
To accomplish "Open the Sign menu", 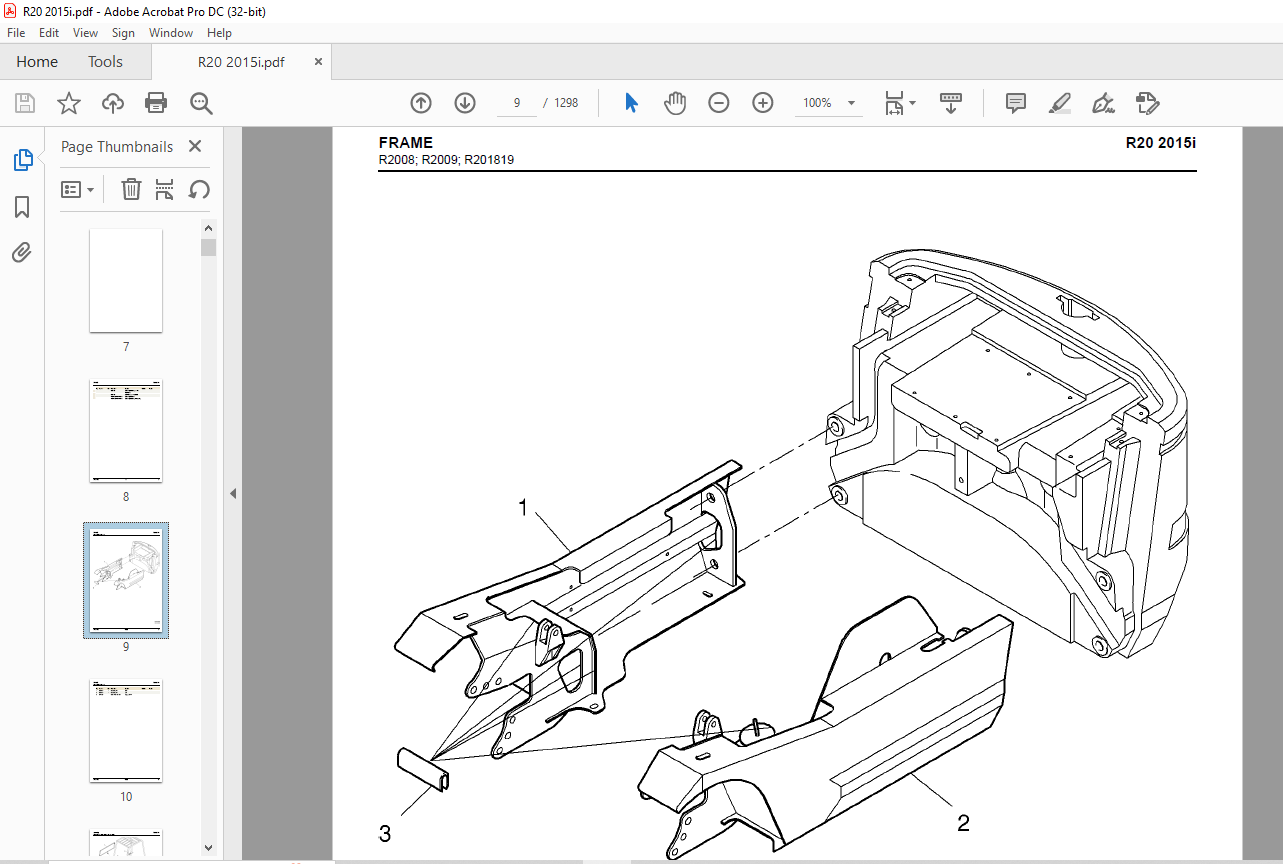I will click(123, 33).
